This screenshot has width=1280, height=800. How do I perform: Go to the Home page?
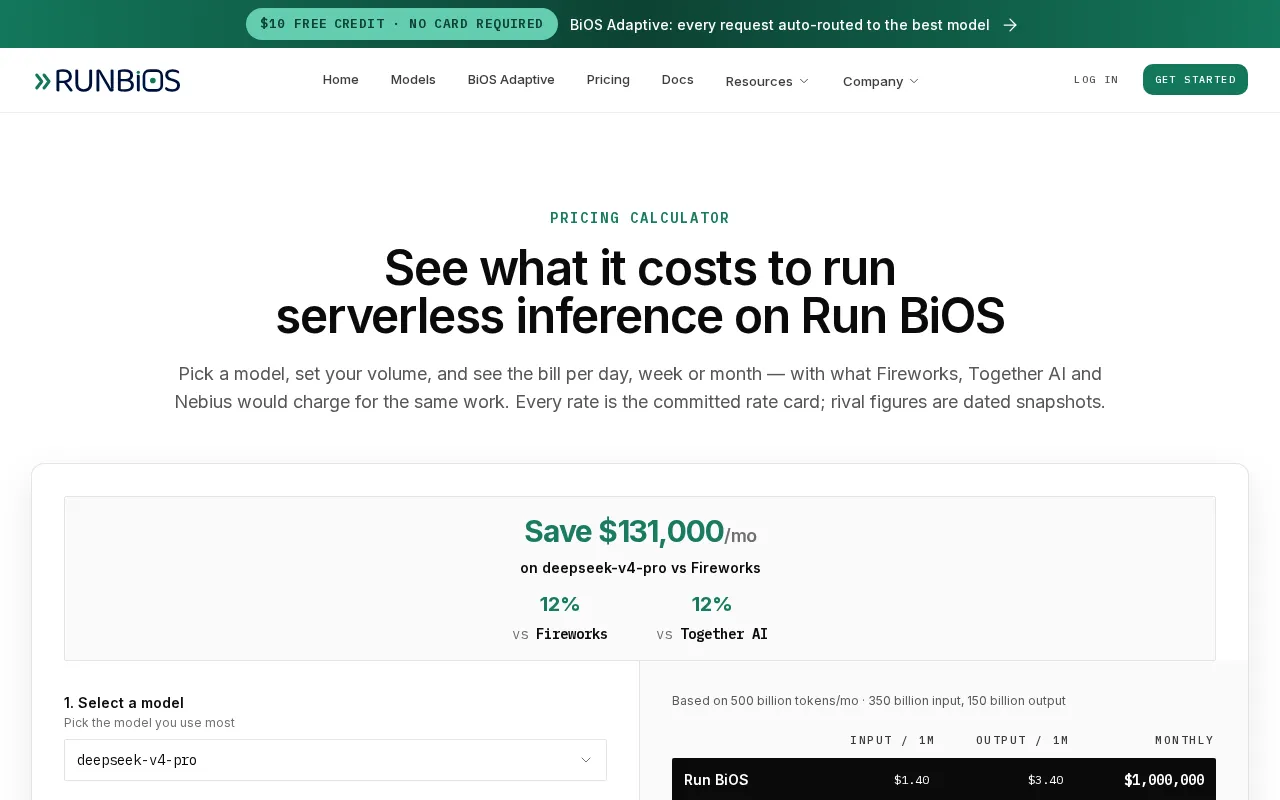click(x=340, y=79)
